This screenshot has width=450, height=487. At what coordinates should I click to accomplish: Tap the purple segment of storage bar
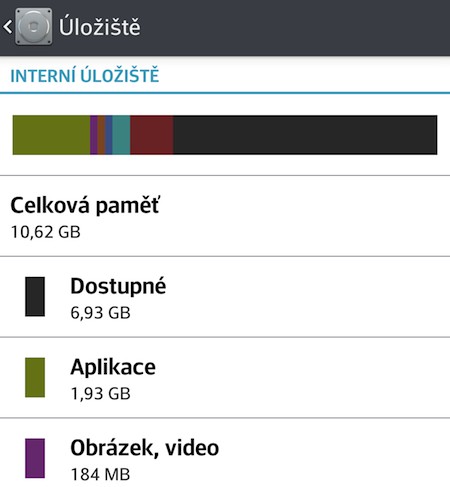[x=94, y=135]
